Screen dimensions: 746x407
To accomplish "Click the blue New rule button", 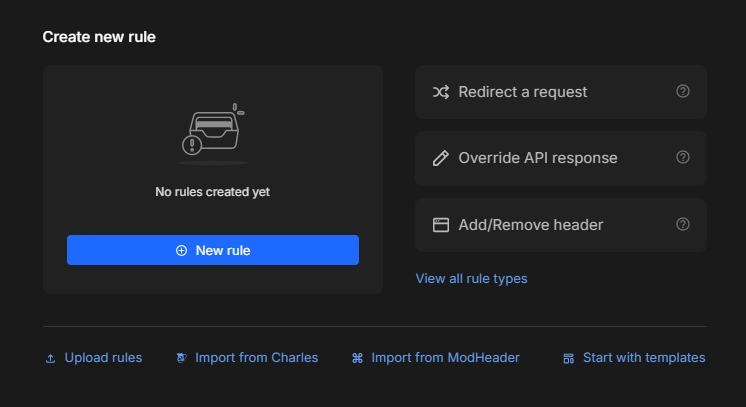I will 213,250.
